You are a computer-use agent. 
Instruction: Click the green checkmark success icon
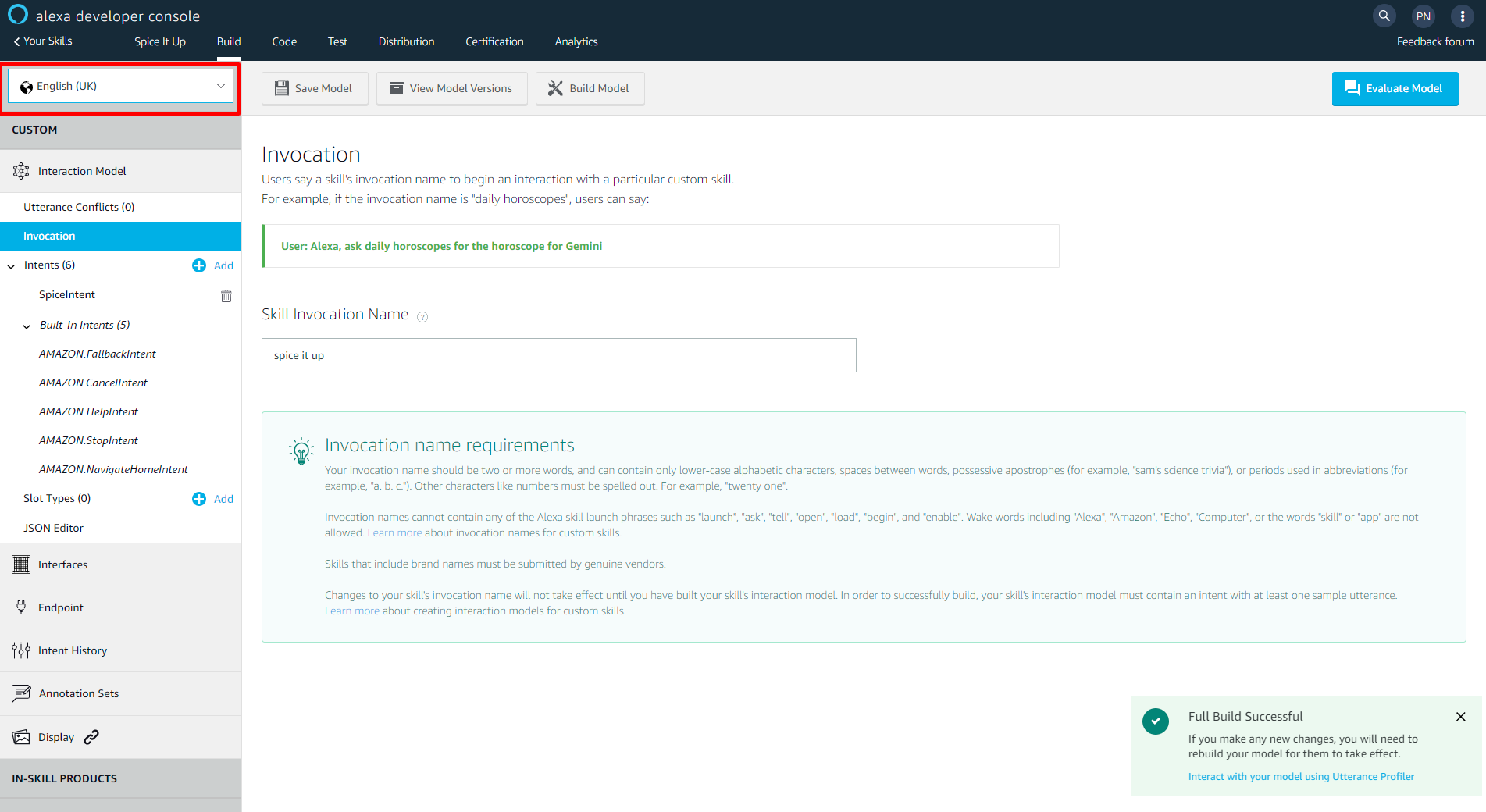point(1155,721)
